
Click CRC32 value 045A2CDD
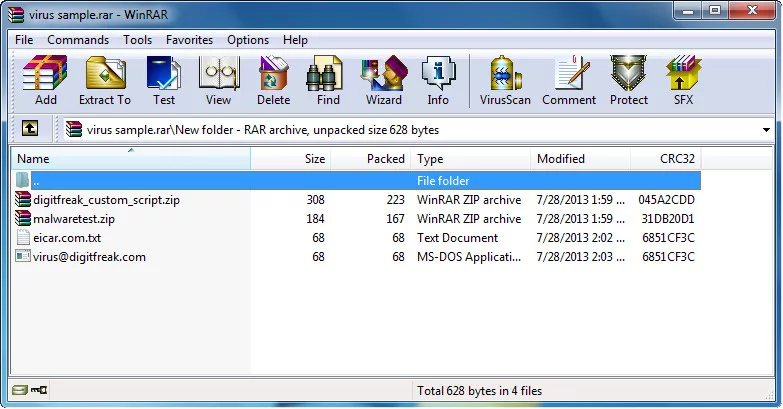[666, 199]
